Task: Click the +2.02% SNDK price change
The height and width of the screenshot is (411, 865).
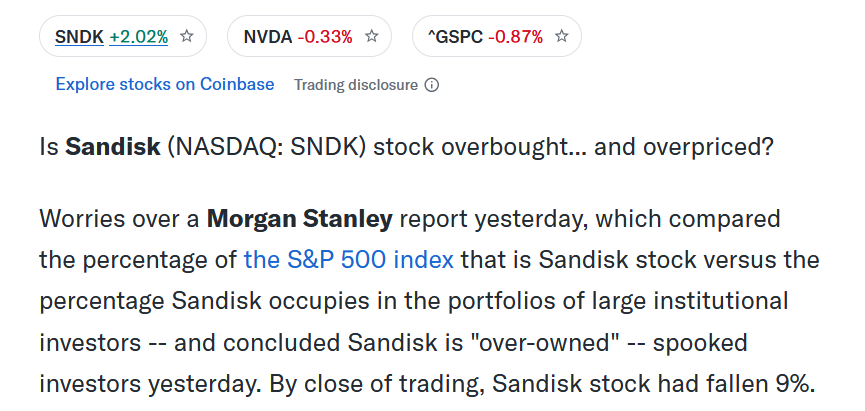Action: pyautogui.click(x=138, y=37)
